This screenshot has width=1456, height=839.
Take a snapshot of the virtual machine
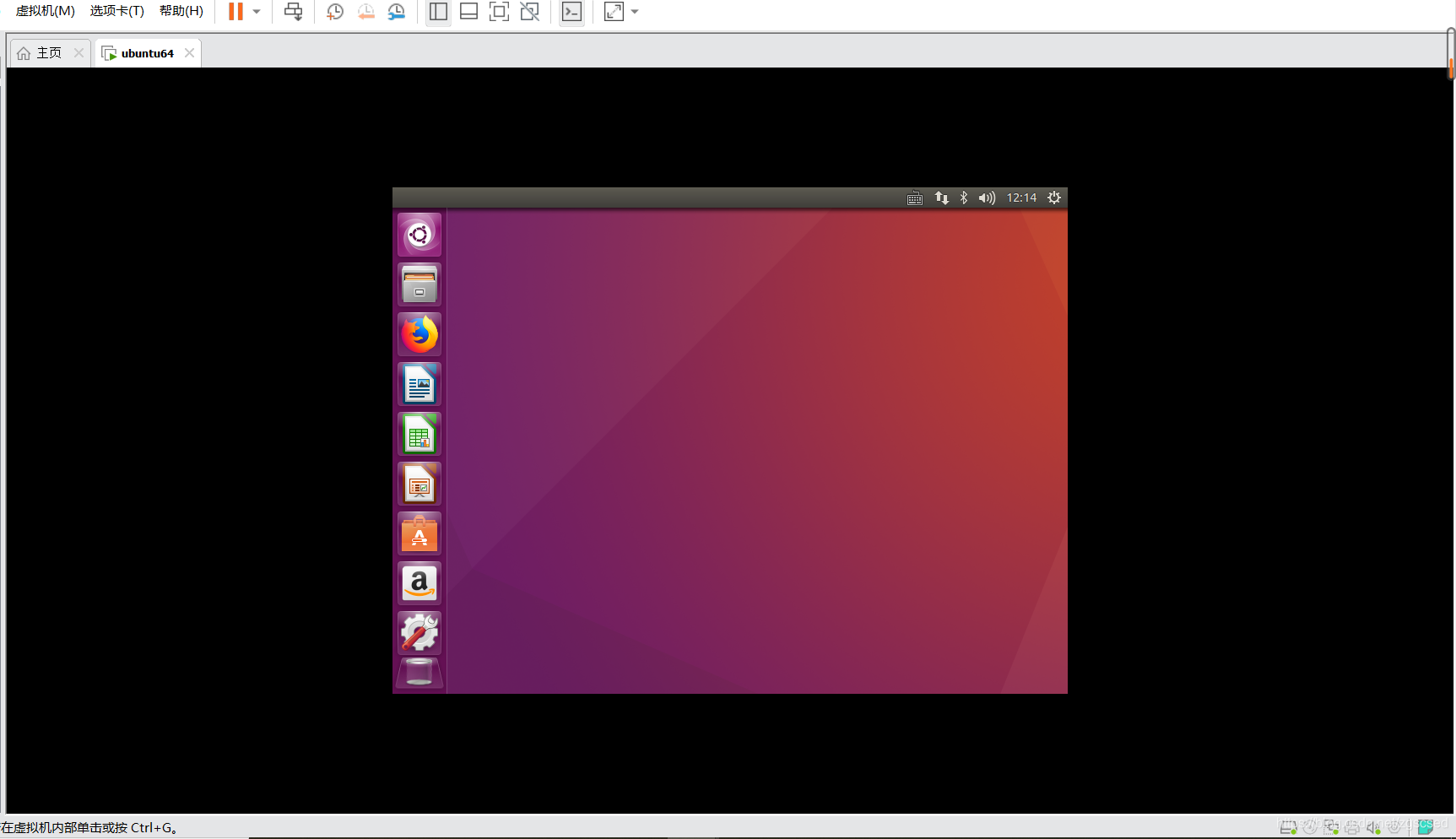pos(335,12)
